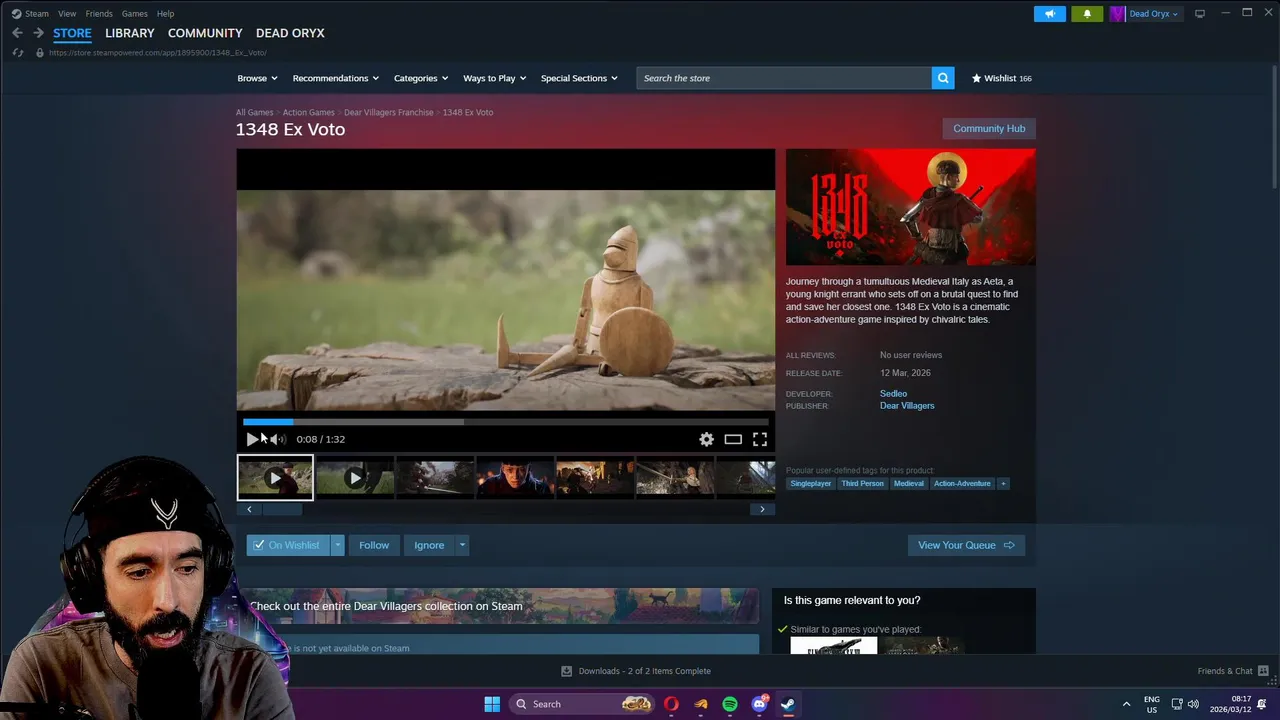The height and width of the screenshot is (720, 1280).
Task: Focus the Search the store field
Action: click(784, 78)
